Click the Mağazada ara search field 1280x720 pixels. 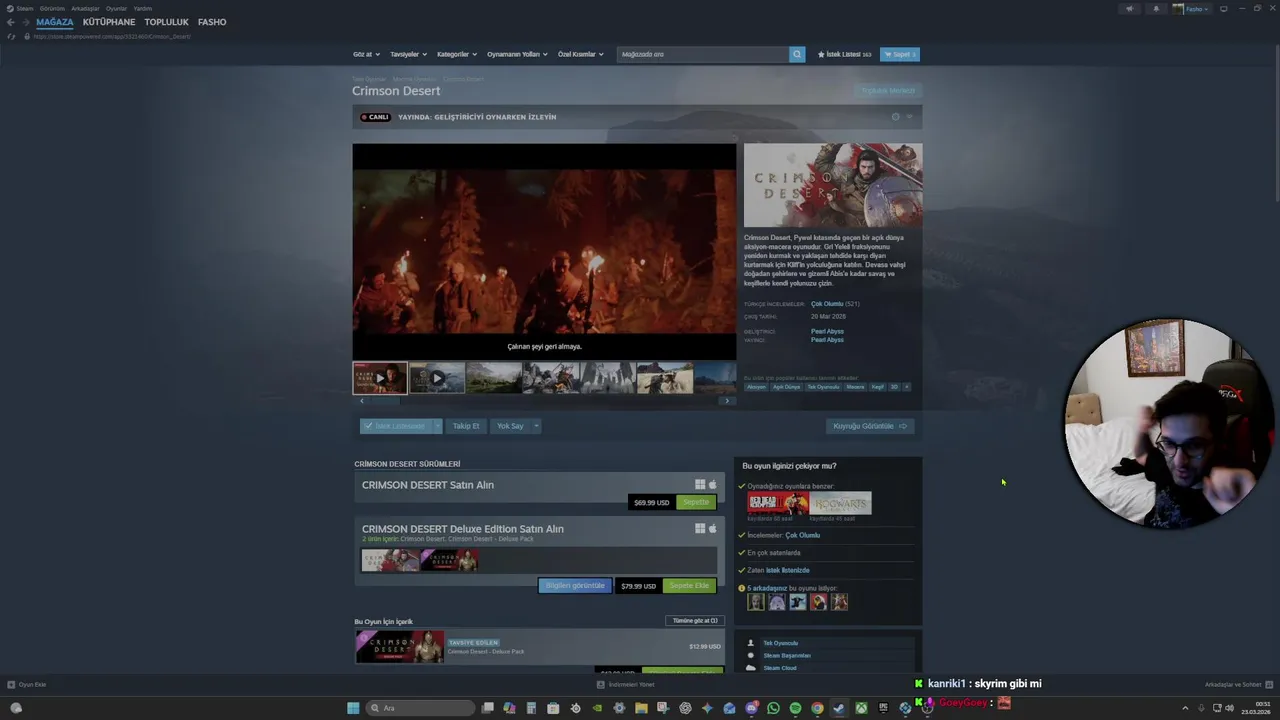[703, 54]
